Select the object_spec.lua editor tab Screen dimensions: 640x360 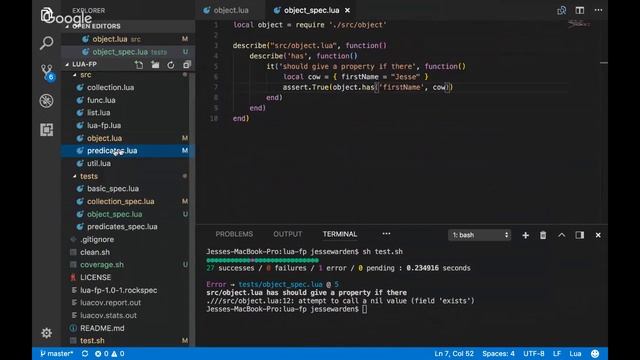[x=311, y=10]
